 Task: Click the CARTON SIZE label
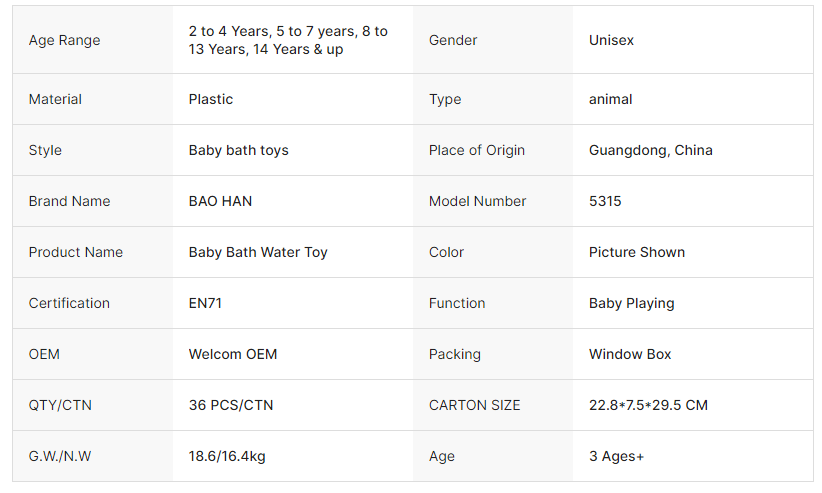click(475, 405)
